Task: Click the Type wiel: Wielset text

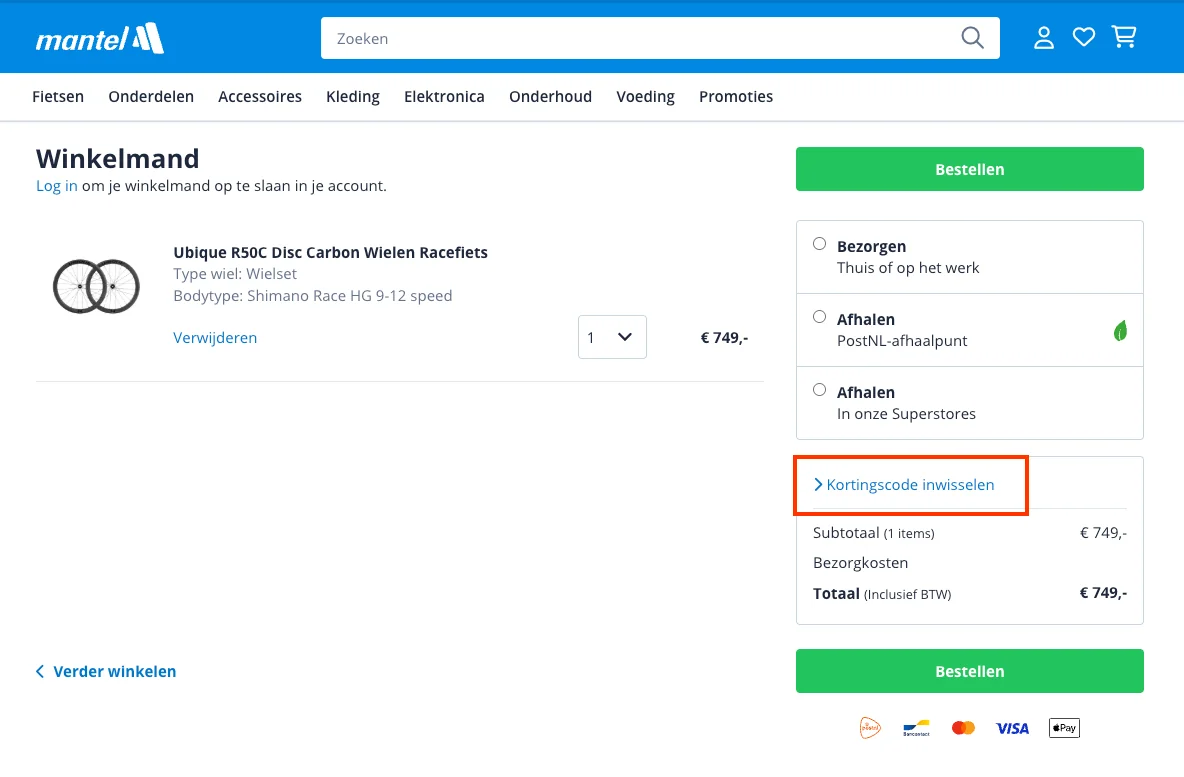Action: (235, 273)
